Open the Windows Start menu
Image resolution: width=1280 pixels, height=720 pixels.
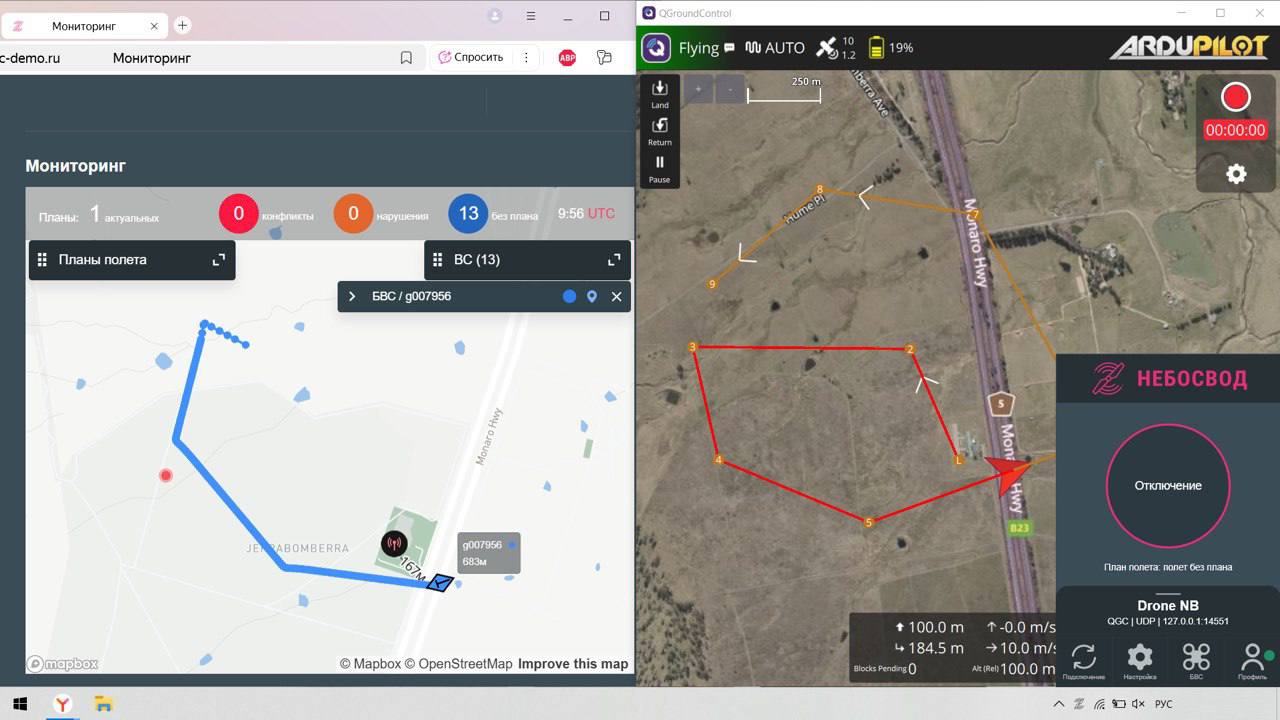point(19,704)
